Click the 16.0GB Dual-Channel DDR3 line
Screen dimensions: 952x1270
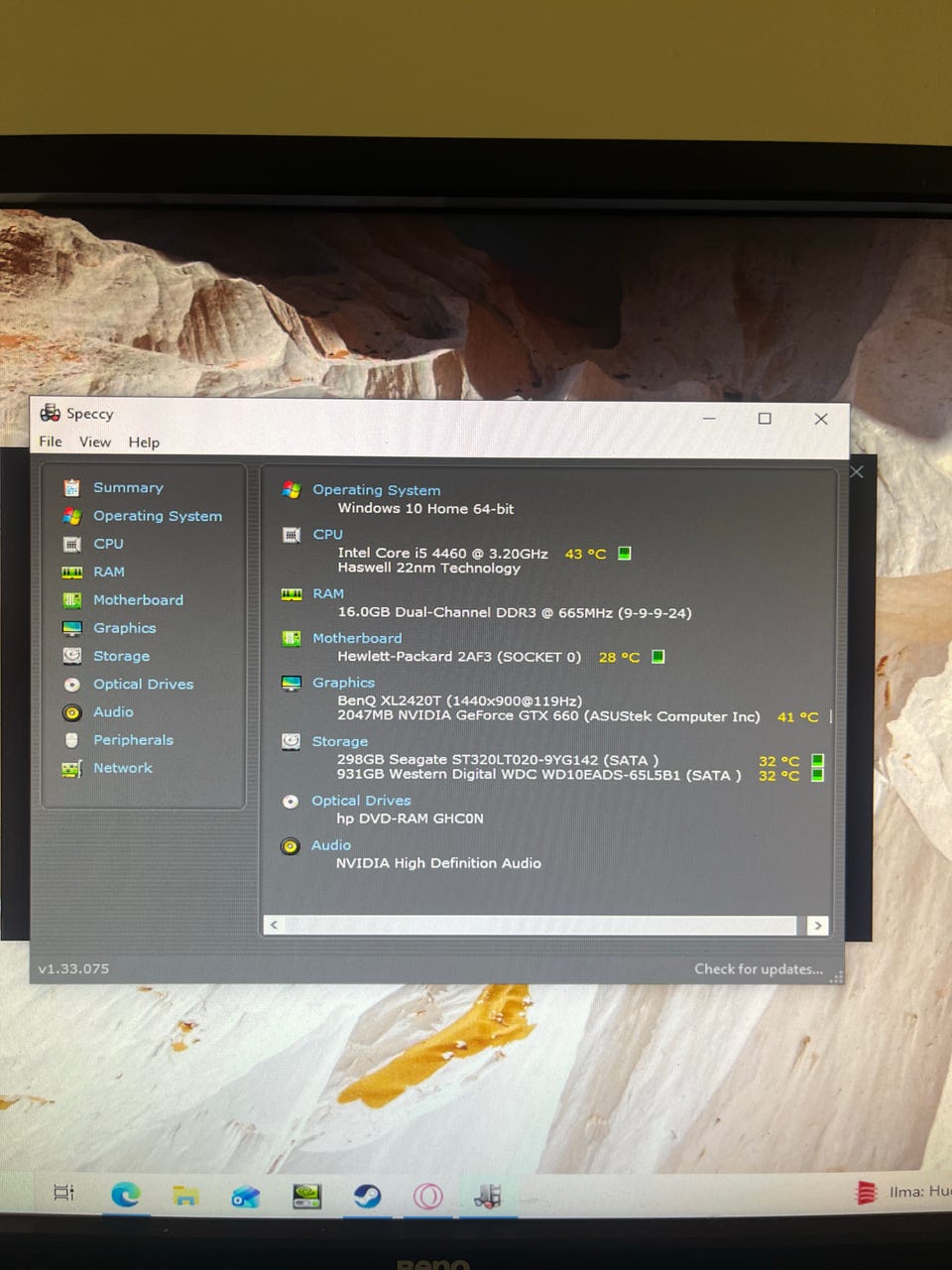514,612
